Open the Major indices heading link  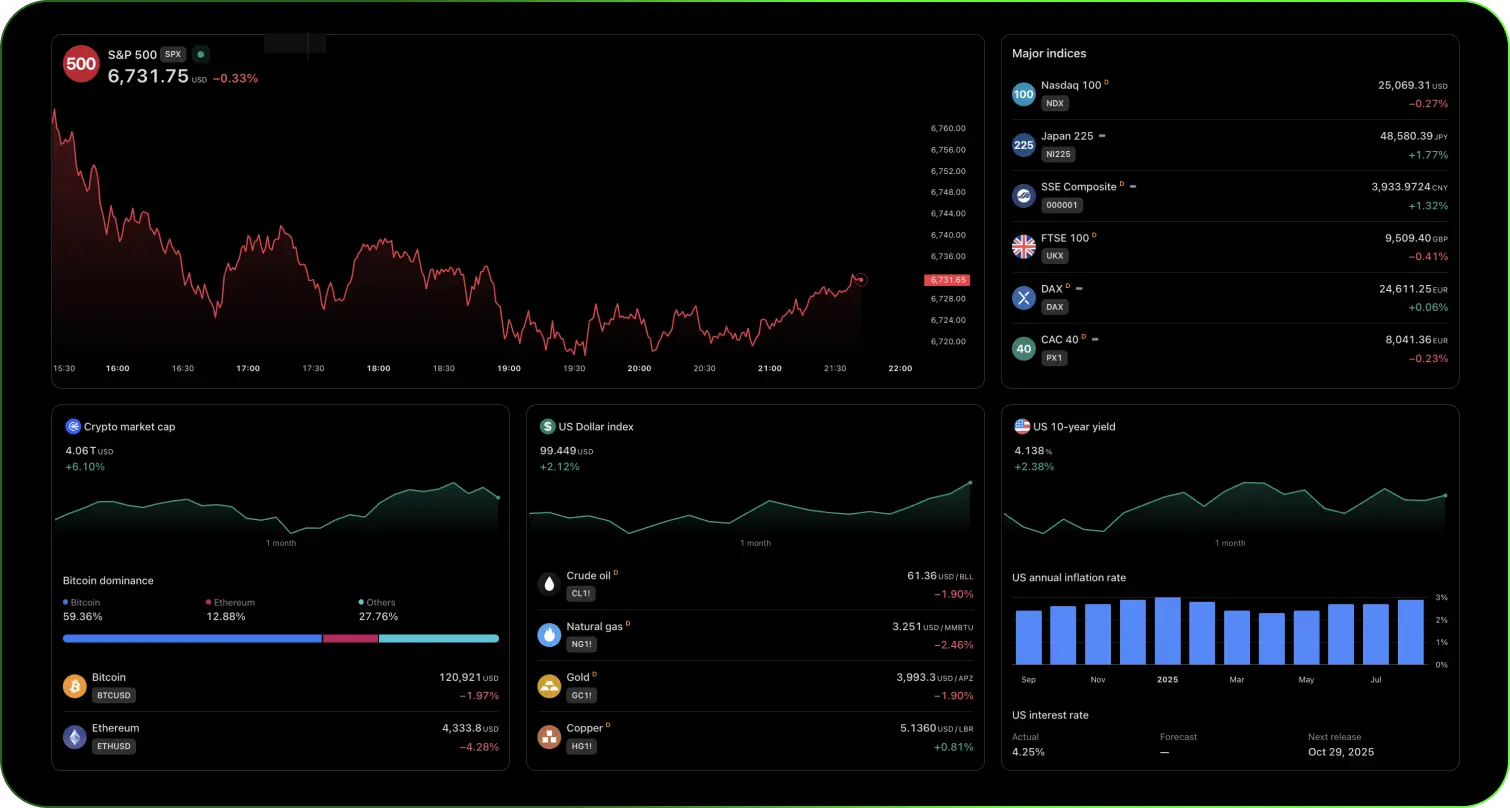pos(1048,54)
